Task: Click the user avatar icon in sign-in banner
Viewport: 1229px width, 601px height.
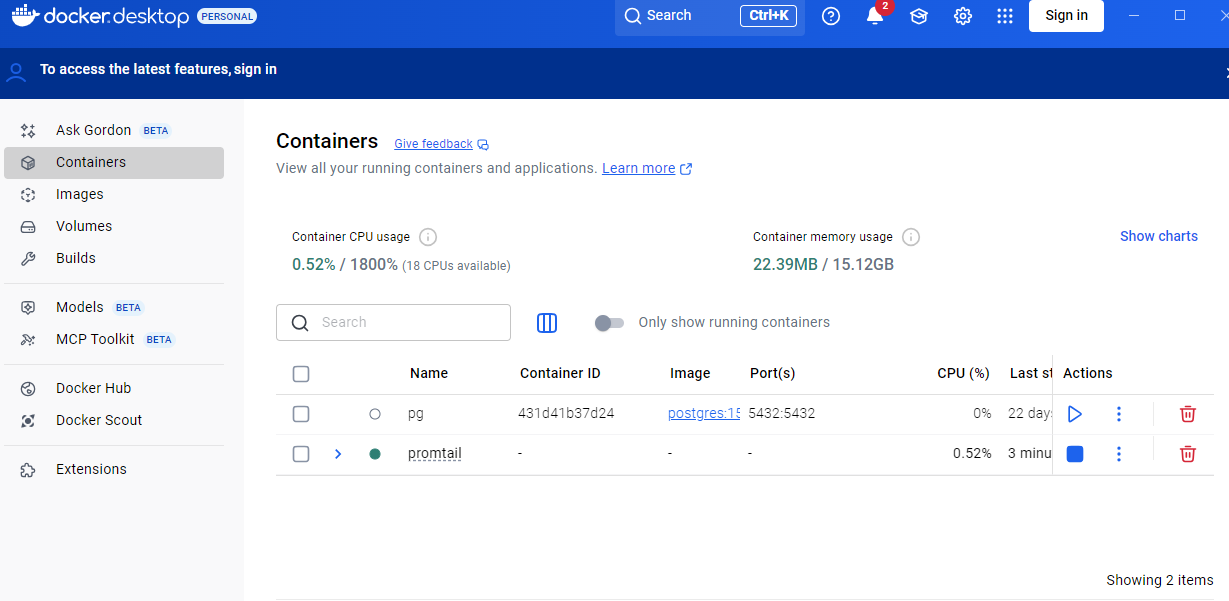Action: [x=15, y=71]
